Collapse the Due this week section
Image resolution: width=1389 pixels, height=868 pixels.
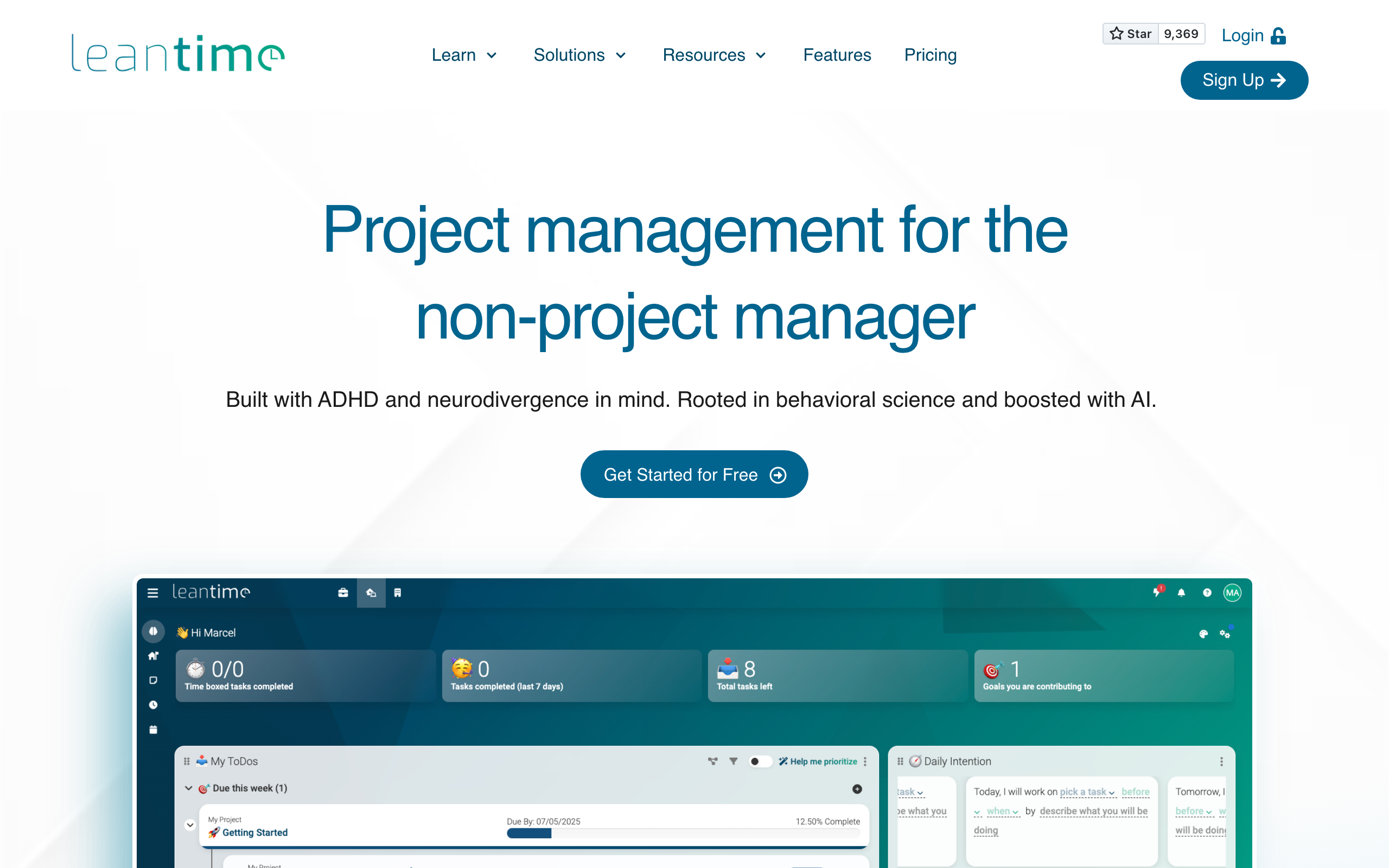188,788
